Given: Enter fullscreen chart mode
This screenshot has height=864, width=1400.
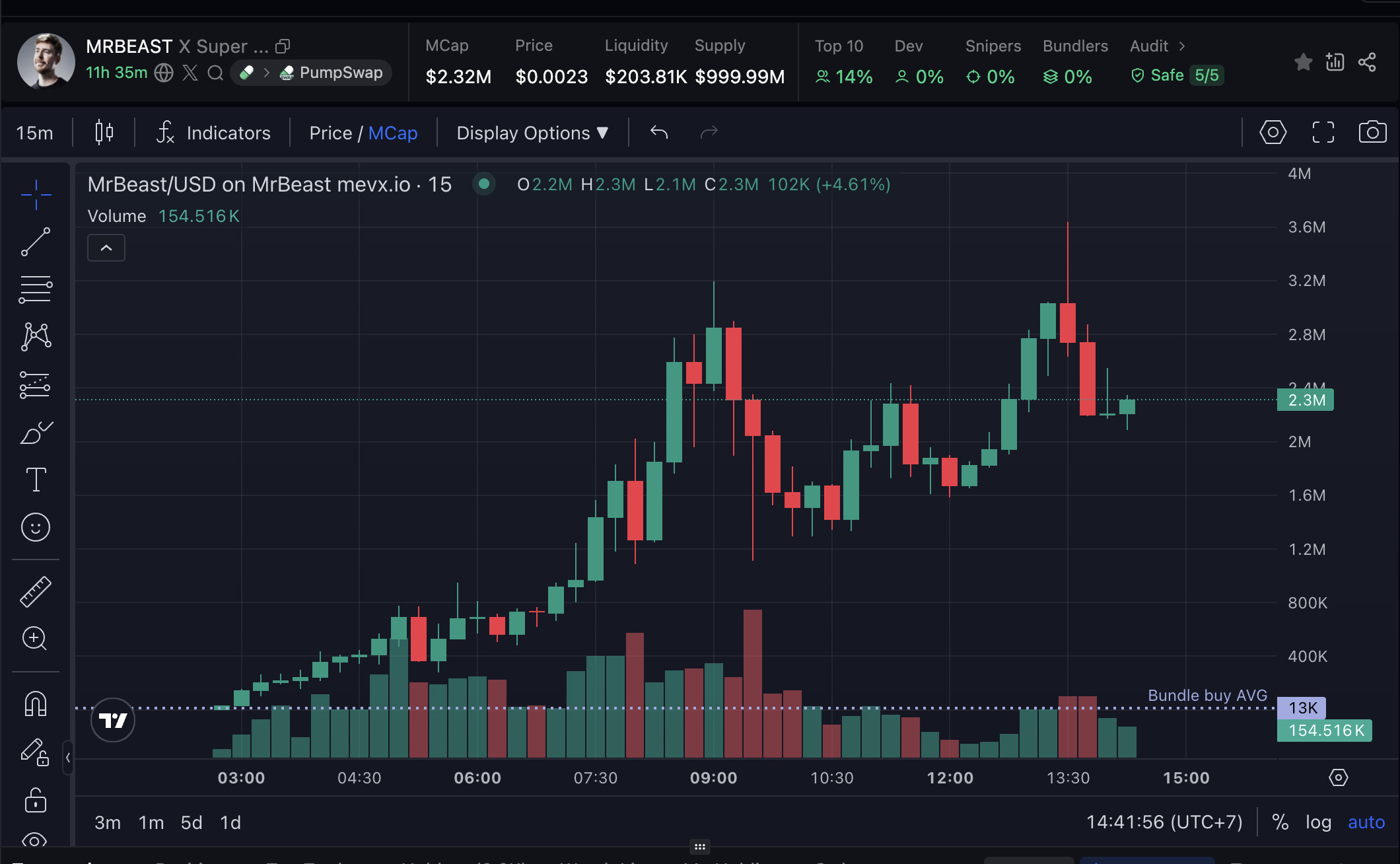Looking at the screenshot, I should [1323, 132].
